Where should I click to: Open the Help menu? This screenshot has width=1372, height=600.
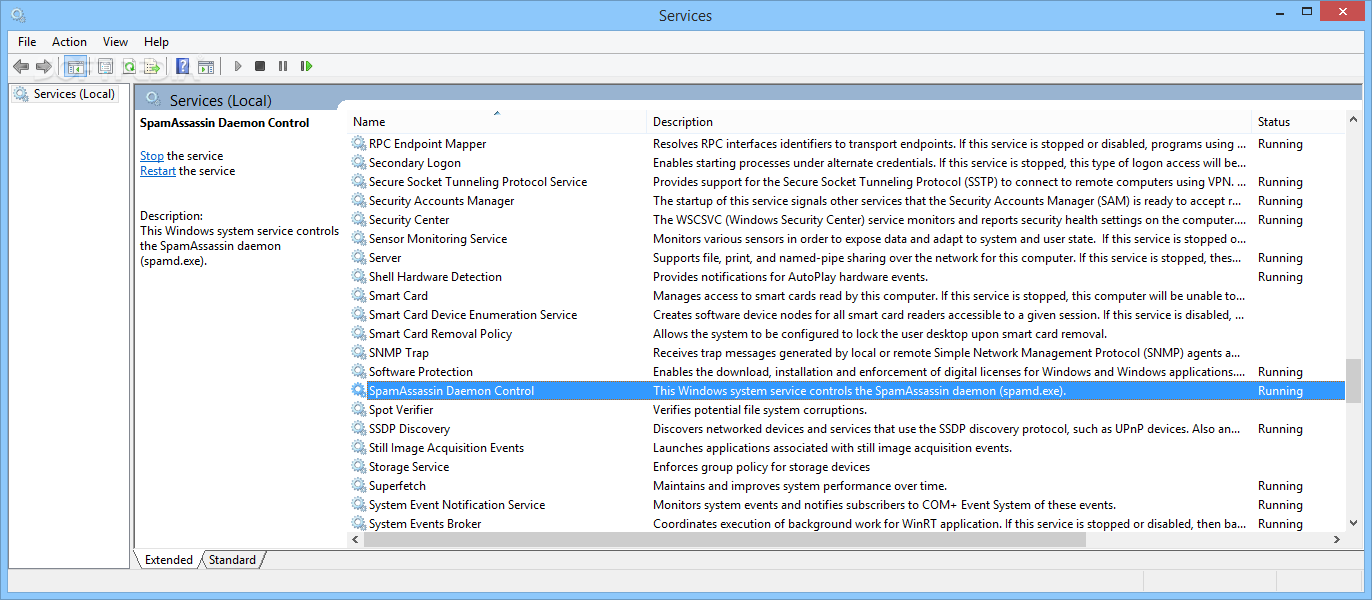click(156, 42)
